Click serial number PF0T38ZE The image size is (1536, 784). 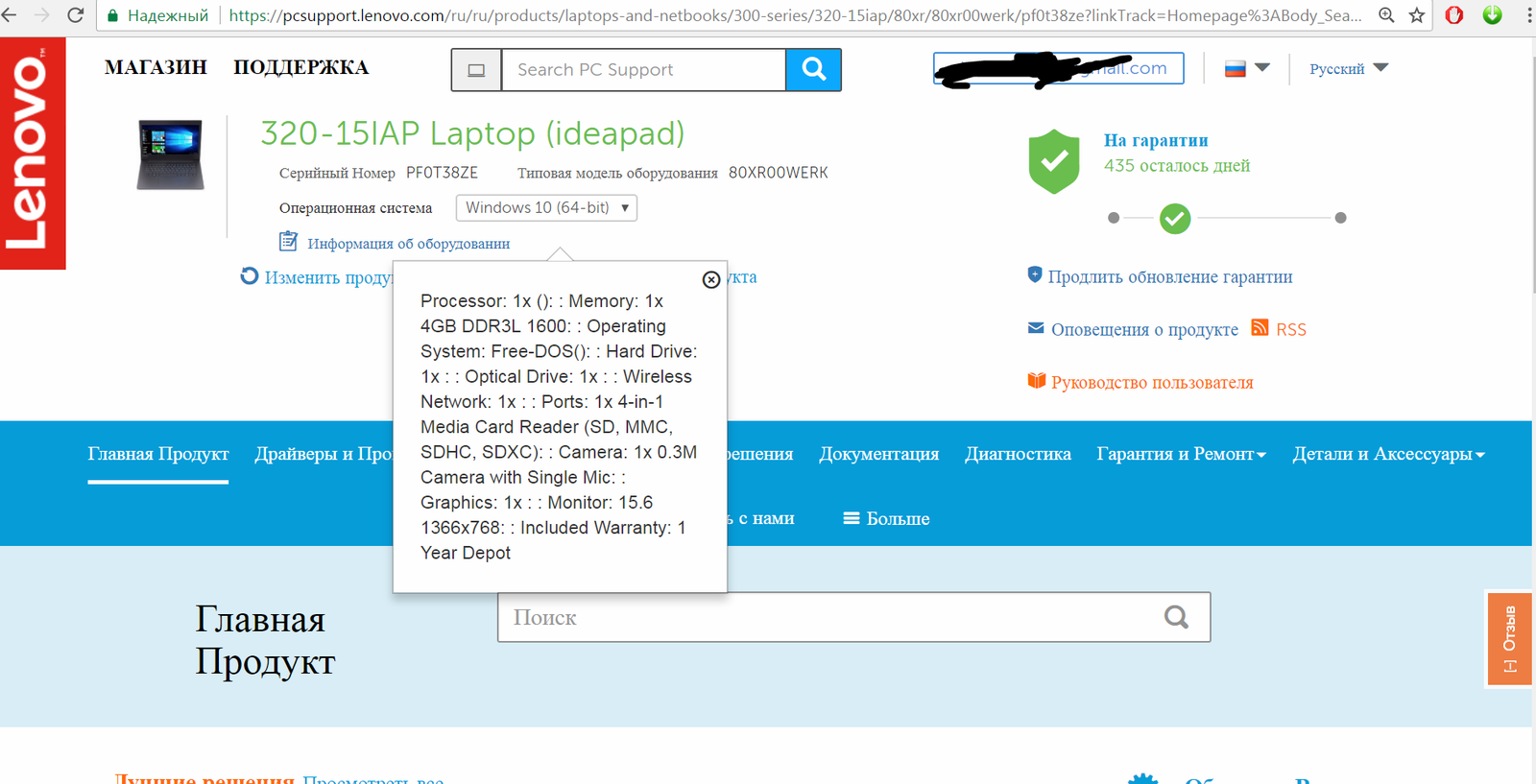pos(442,173)
